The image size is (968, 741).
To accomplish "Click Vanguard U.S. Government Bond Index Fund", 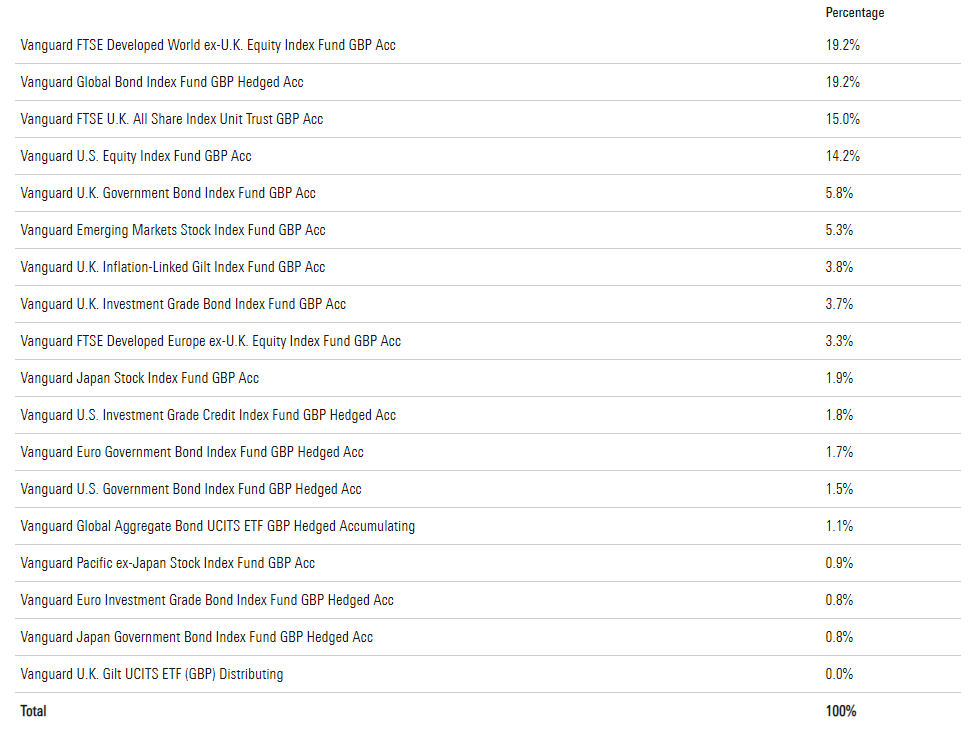I will 191,490.
